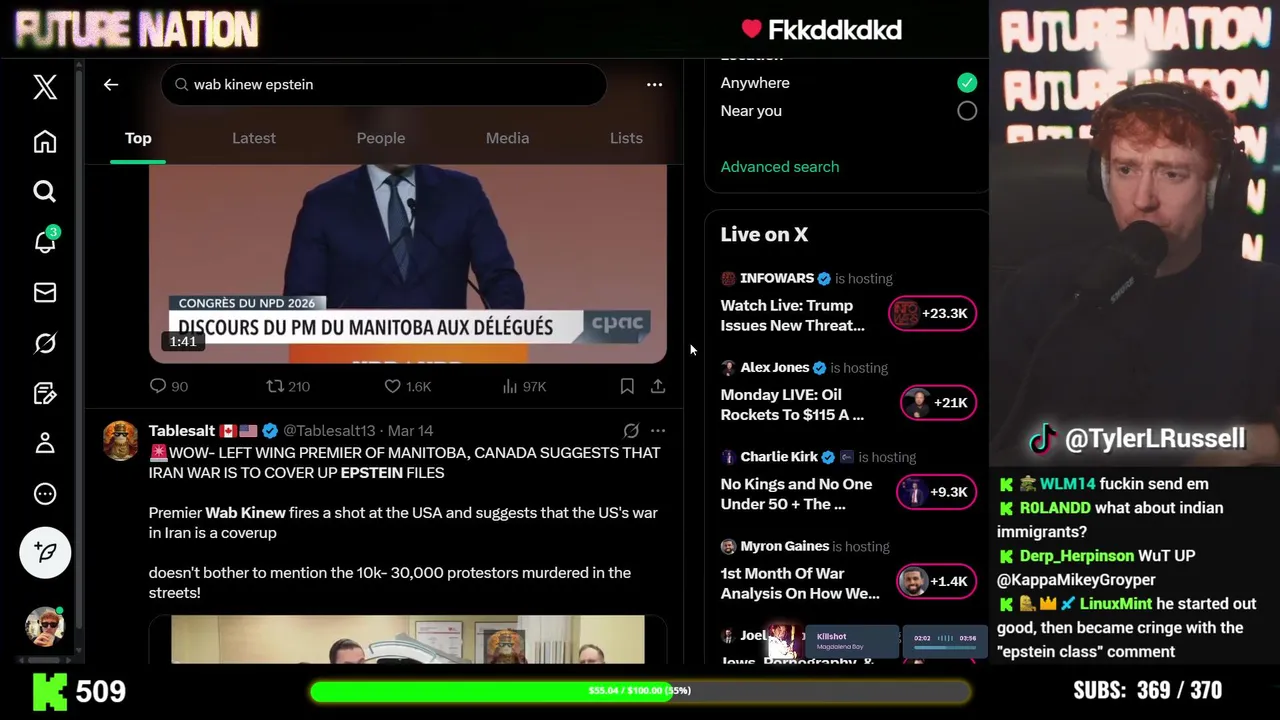
Task: Share the CPAC video post
Action: [658, 386]
